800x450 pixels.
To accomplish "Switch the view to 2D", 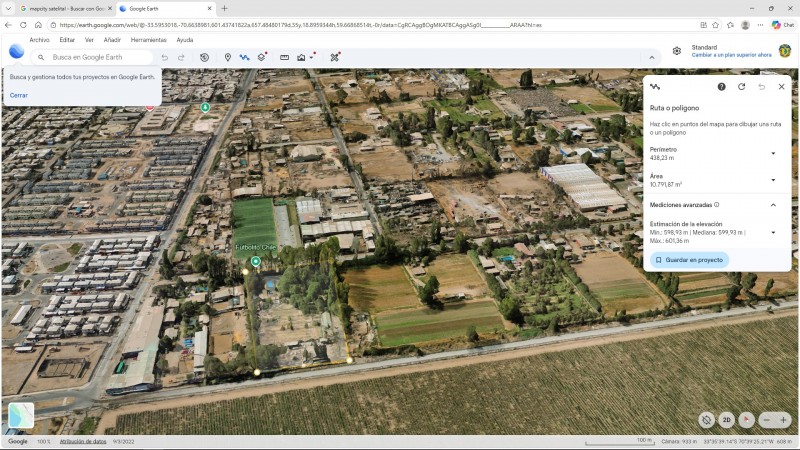I will click(x=727, y=420).
